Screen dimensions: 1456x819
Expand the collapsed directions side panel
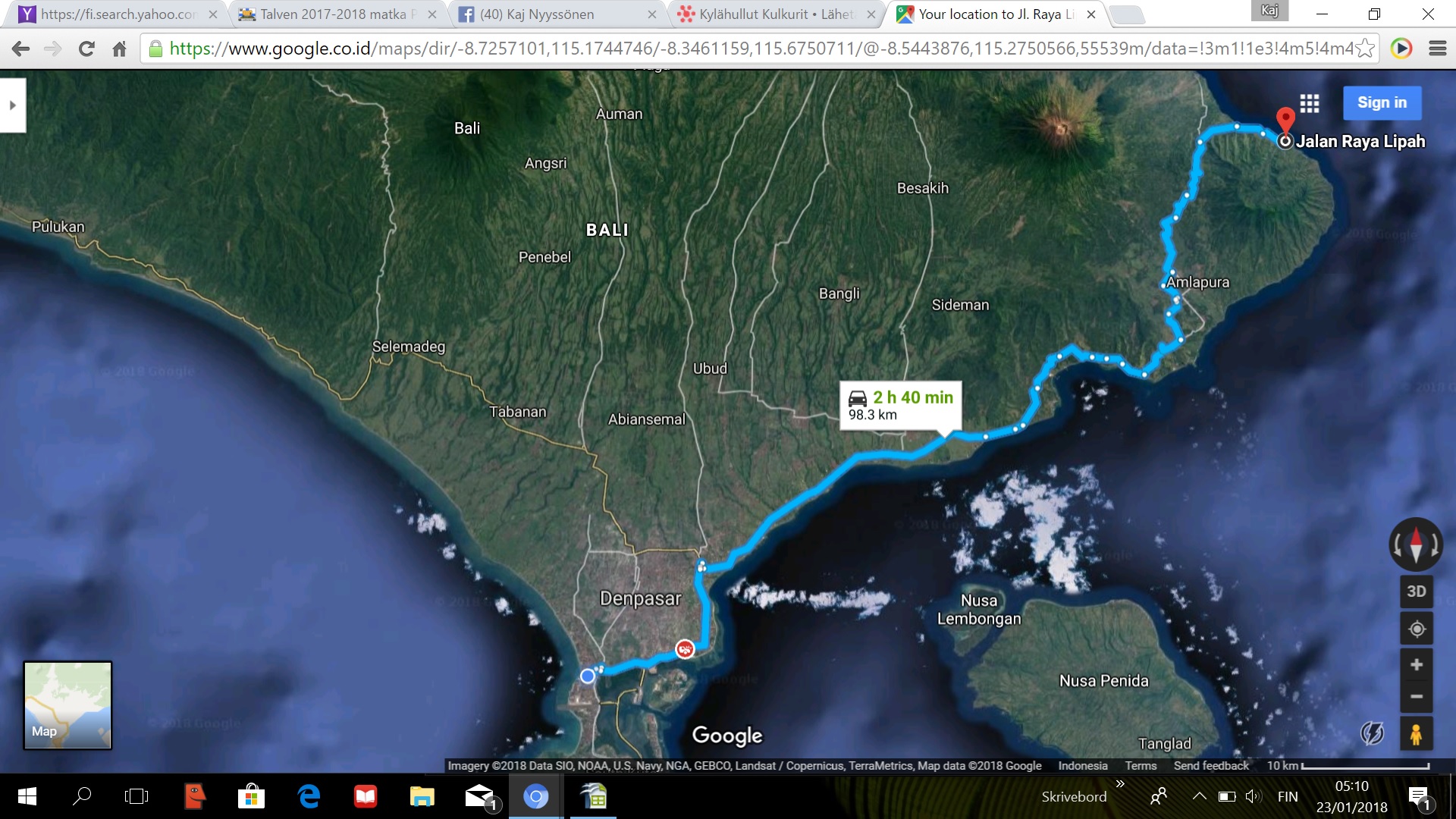coord(13,105)
